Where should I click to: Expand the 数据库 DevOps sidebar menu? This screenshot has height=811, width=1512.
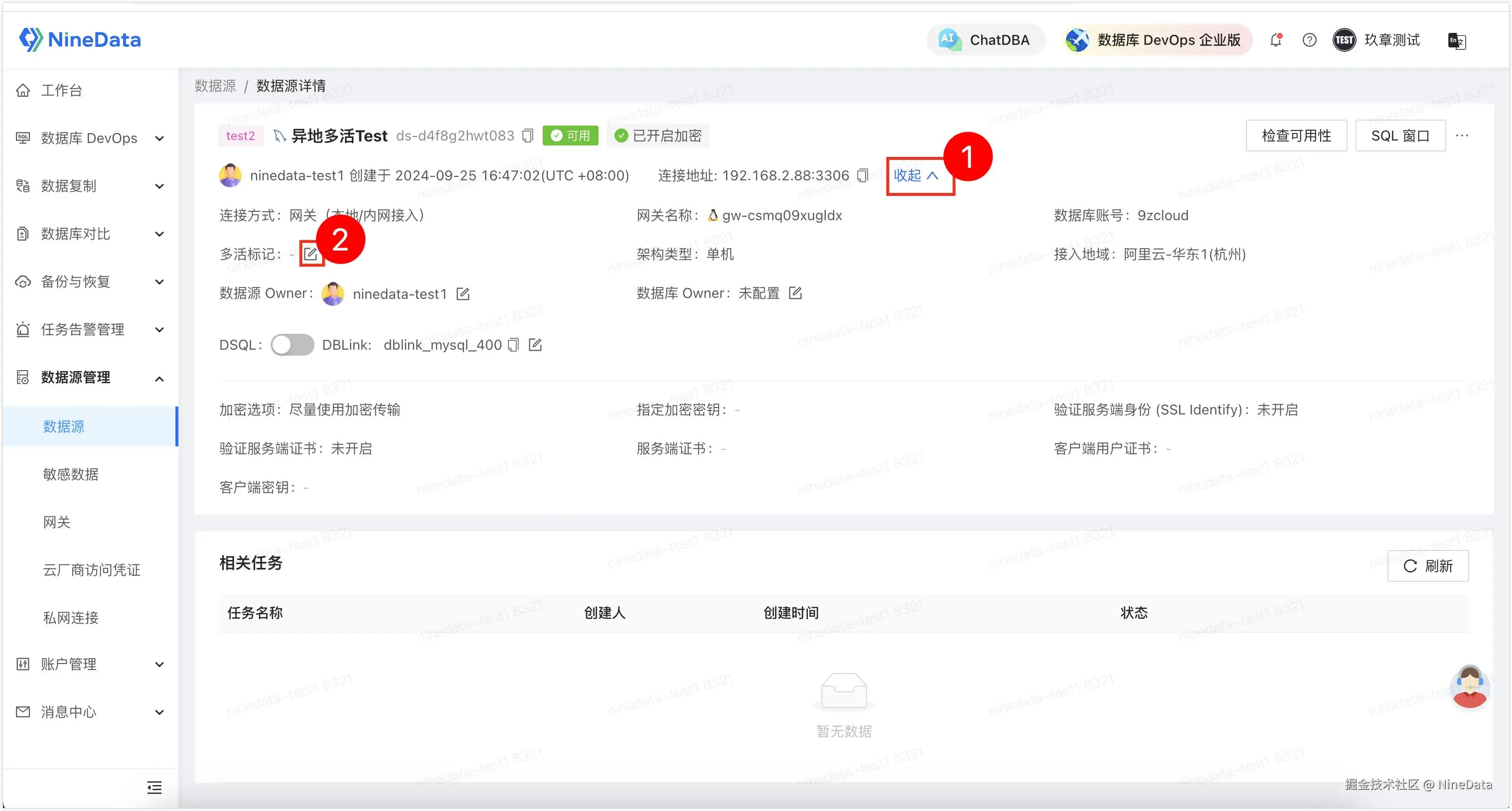[89, 138]
